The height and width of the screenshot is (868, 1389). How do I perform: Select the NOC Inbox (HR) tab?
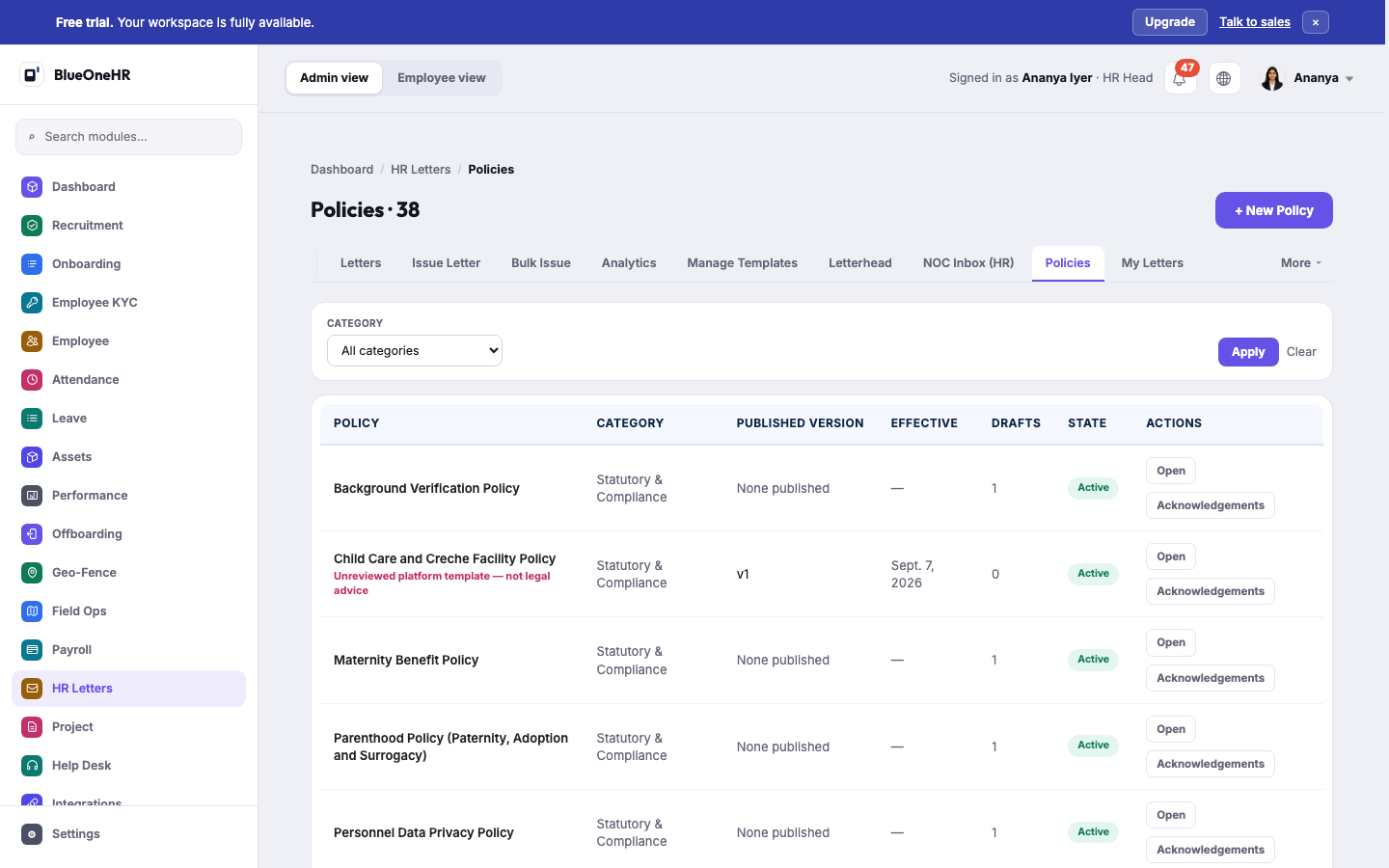coord(968,263)
